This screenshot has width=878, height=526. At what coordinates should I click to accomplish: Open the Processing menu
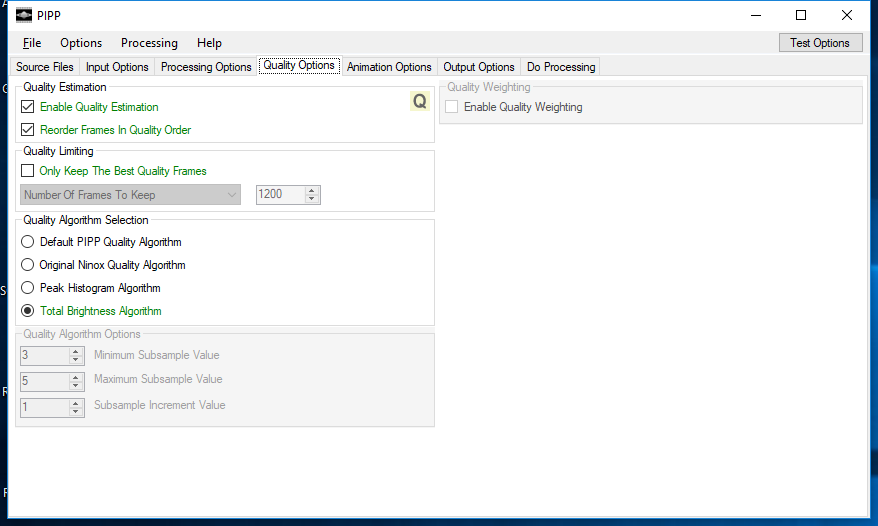pyautogui.click(x=149, y=43)
